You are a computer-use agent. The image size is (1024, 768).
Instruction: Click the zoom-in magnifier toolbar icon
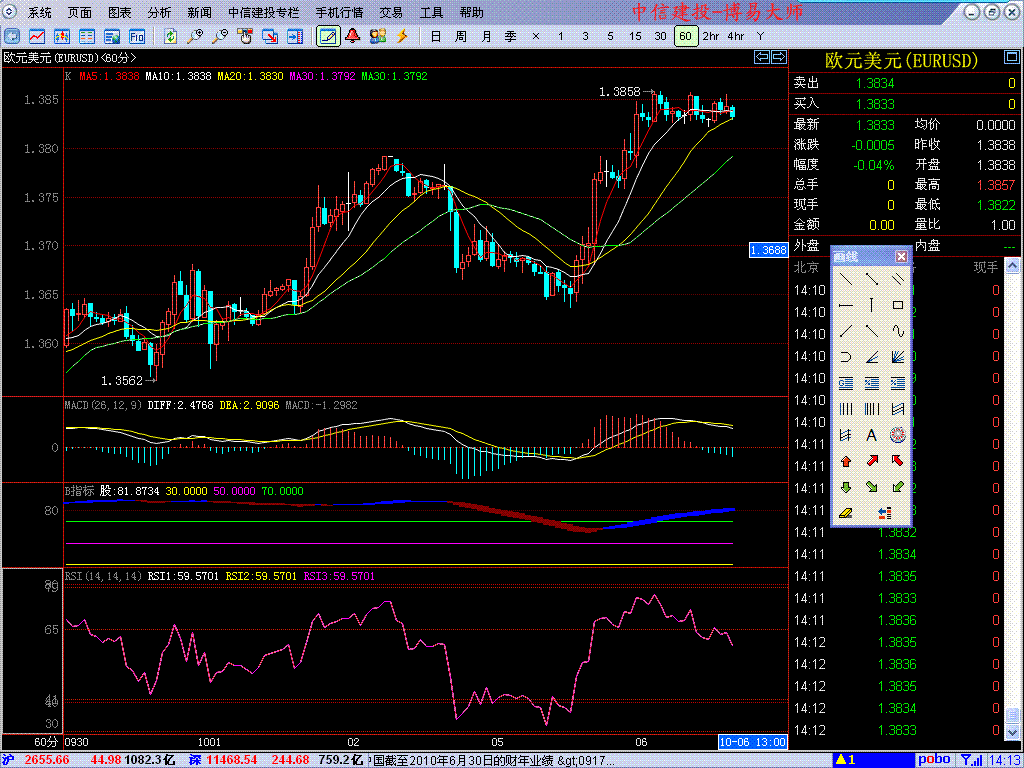[195, 36]
